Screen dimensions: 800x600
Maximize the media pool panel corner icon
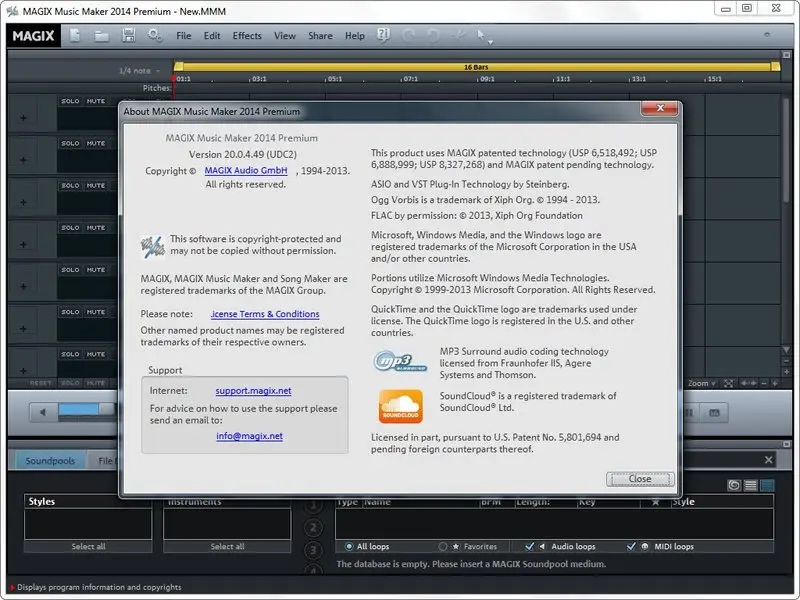[x=786, y=444]
